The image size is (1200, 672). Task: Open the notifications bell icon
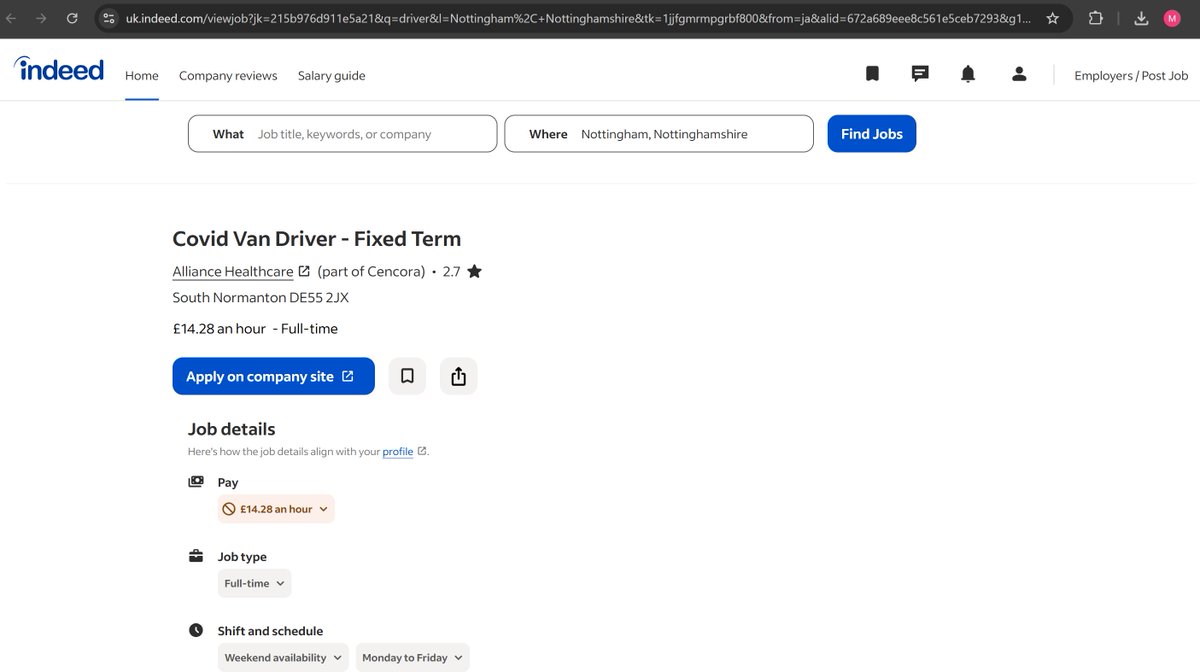coord(968,74)
